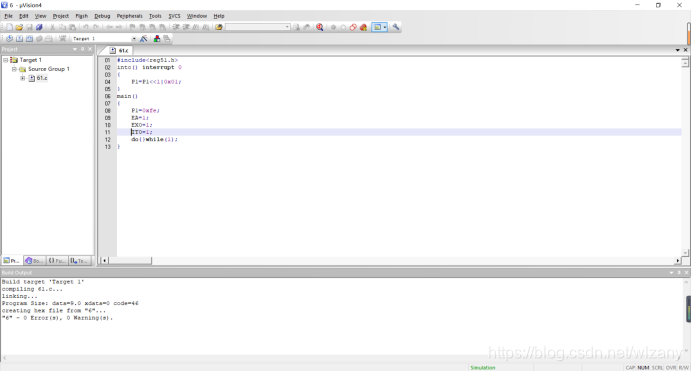Open the window layout dropdown button
The height and width of the screenshot is (371, 692).
385,27
